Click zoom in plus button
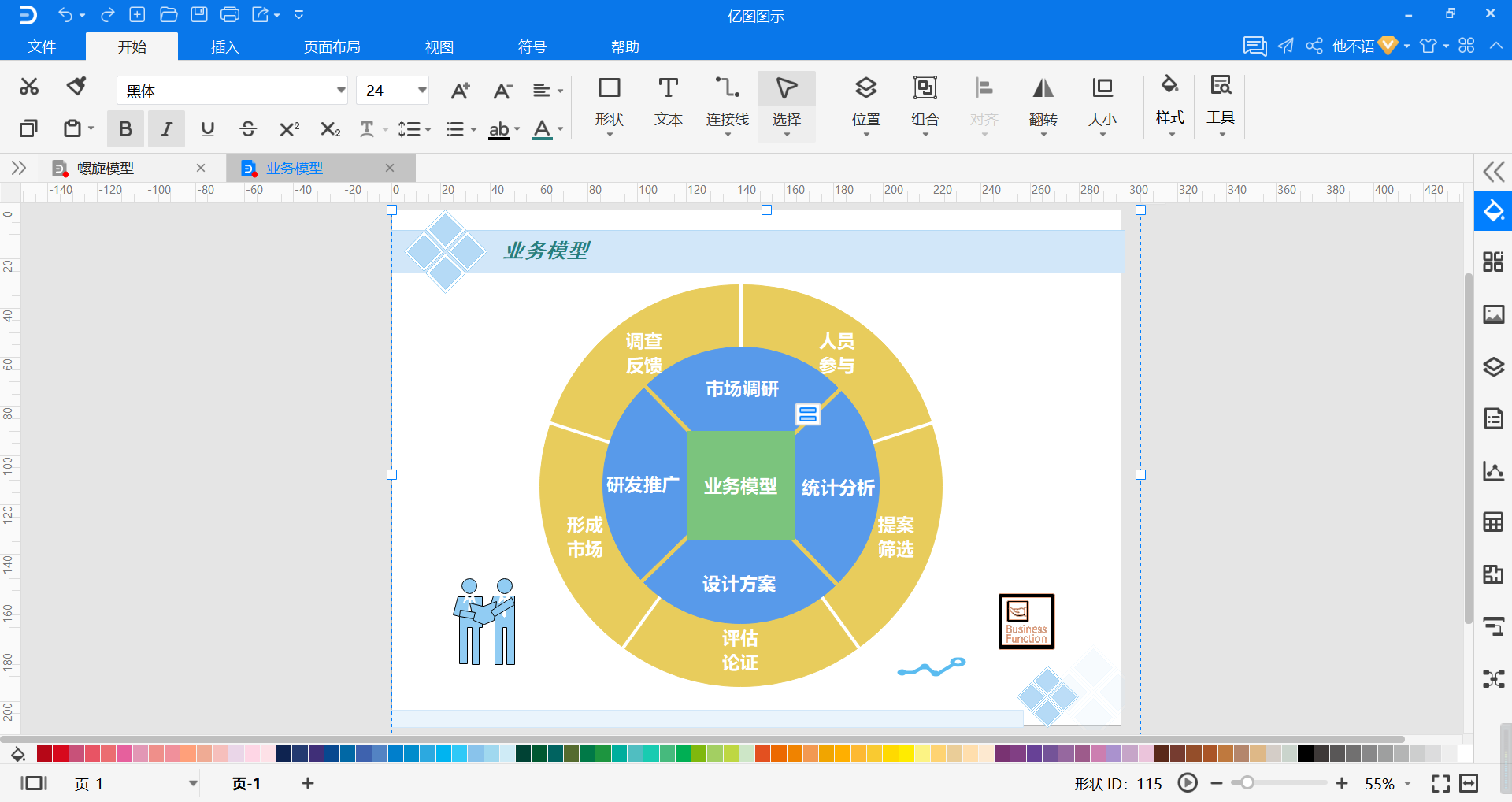This screenshot has height=802, width=1512. point(1342,783)
